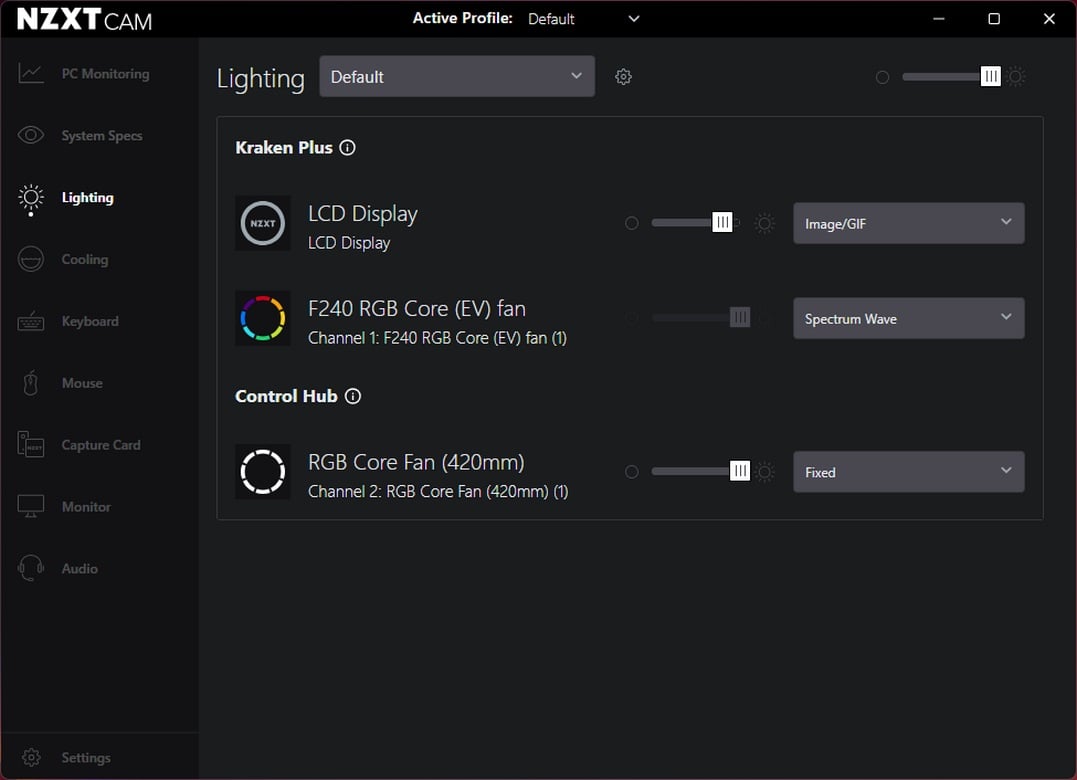Click the Kraken Plus info icon
The image size is (1077, 780).
point(348,148)
